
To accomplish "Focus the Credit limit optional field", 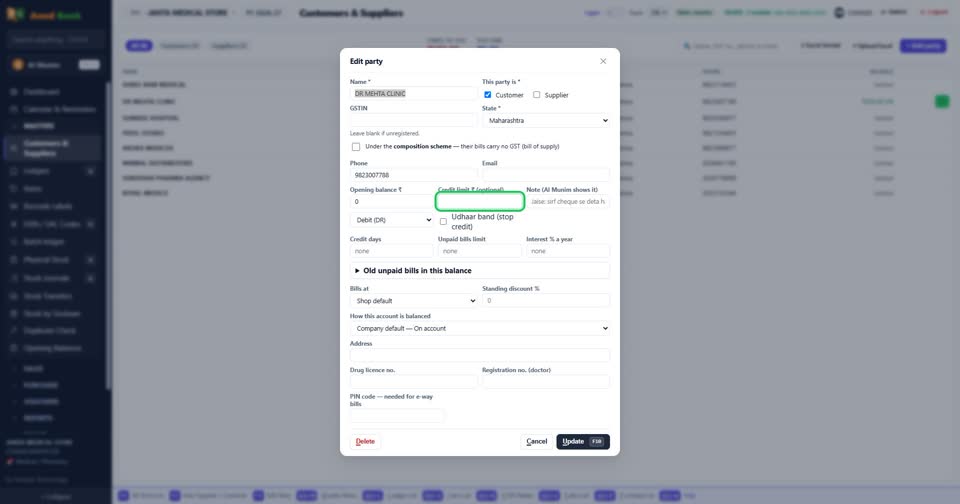I will click(x=480, y=201).
